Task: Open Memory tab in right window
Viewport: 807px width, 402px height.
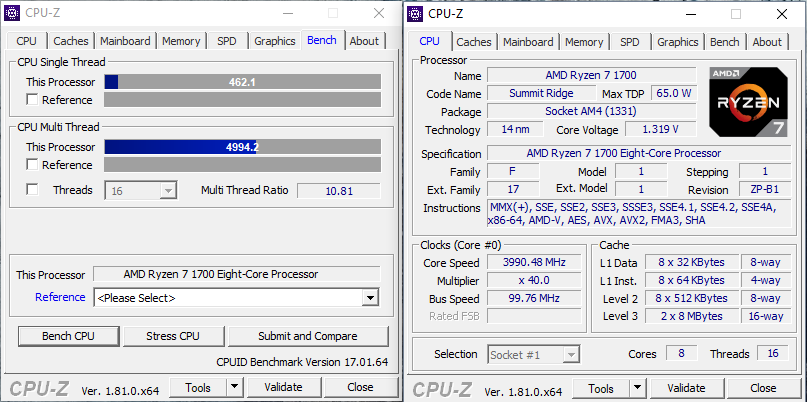Action: (584, 42)
